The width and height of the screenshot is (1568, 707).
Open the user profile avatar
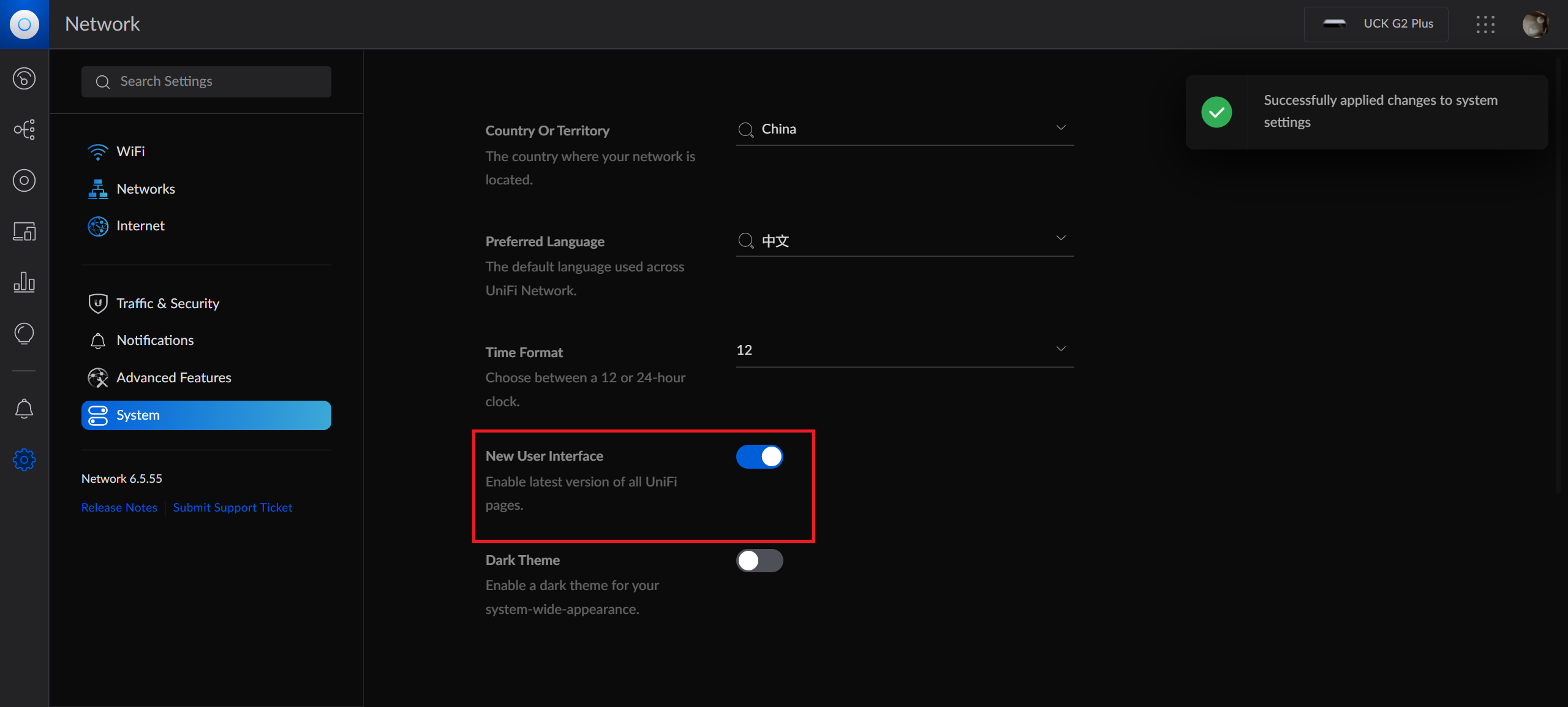pyautogui.click(x=1536, y=25)
